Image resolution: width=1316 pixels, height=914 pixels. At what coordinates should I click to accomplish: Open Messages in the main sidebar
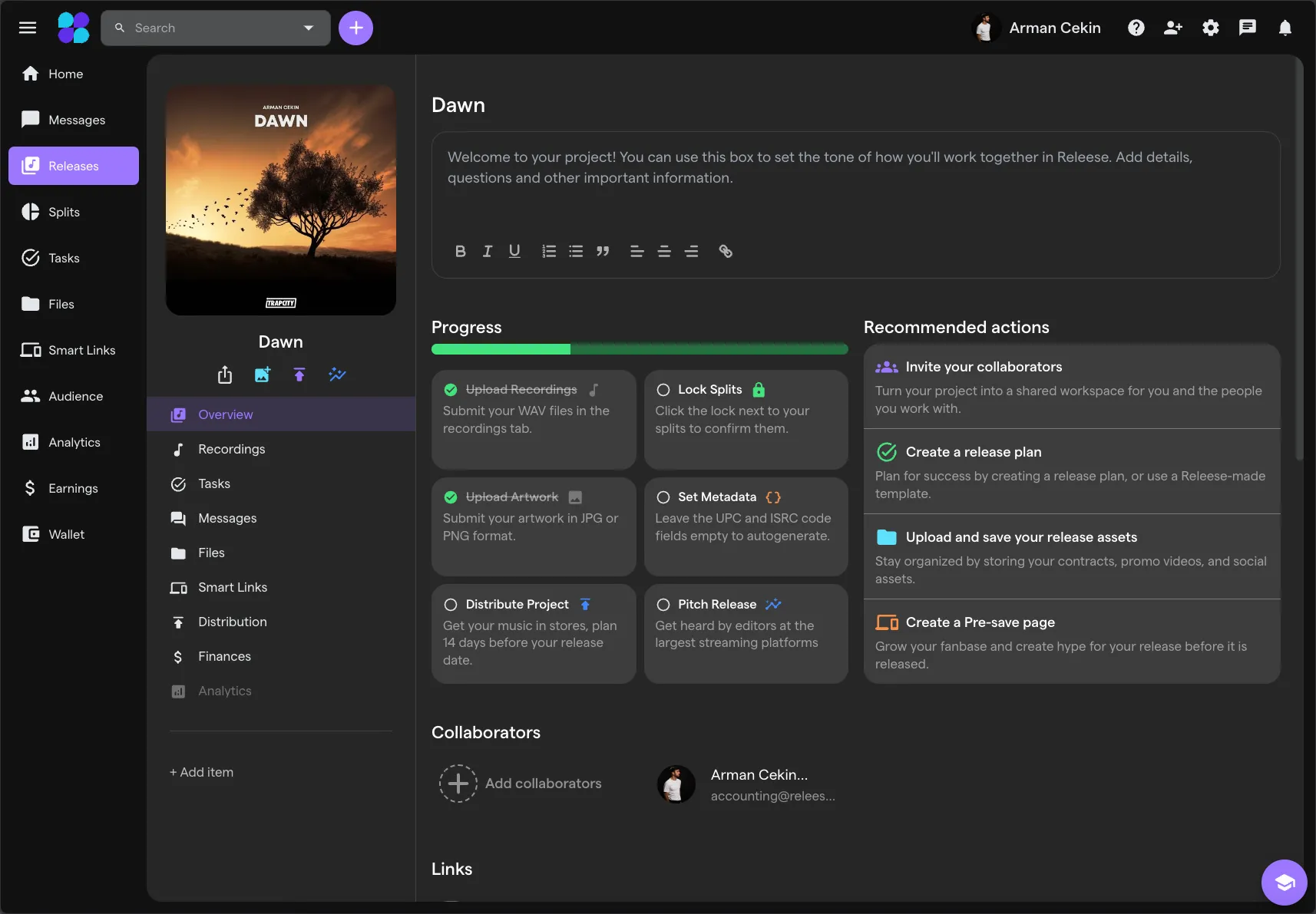coord(74,120)
